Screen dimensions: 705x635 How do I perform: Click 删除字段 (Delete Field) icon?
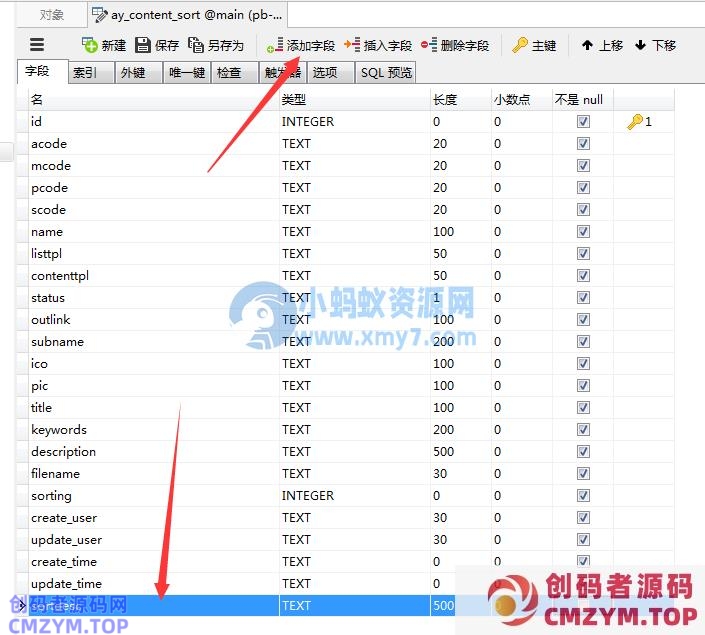tap(429, 45)
